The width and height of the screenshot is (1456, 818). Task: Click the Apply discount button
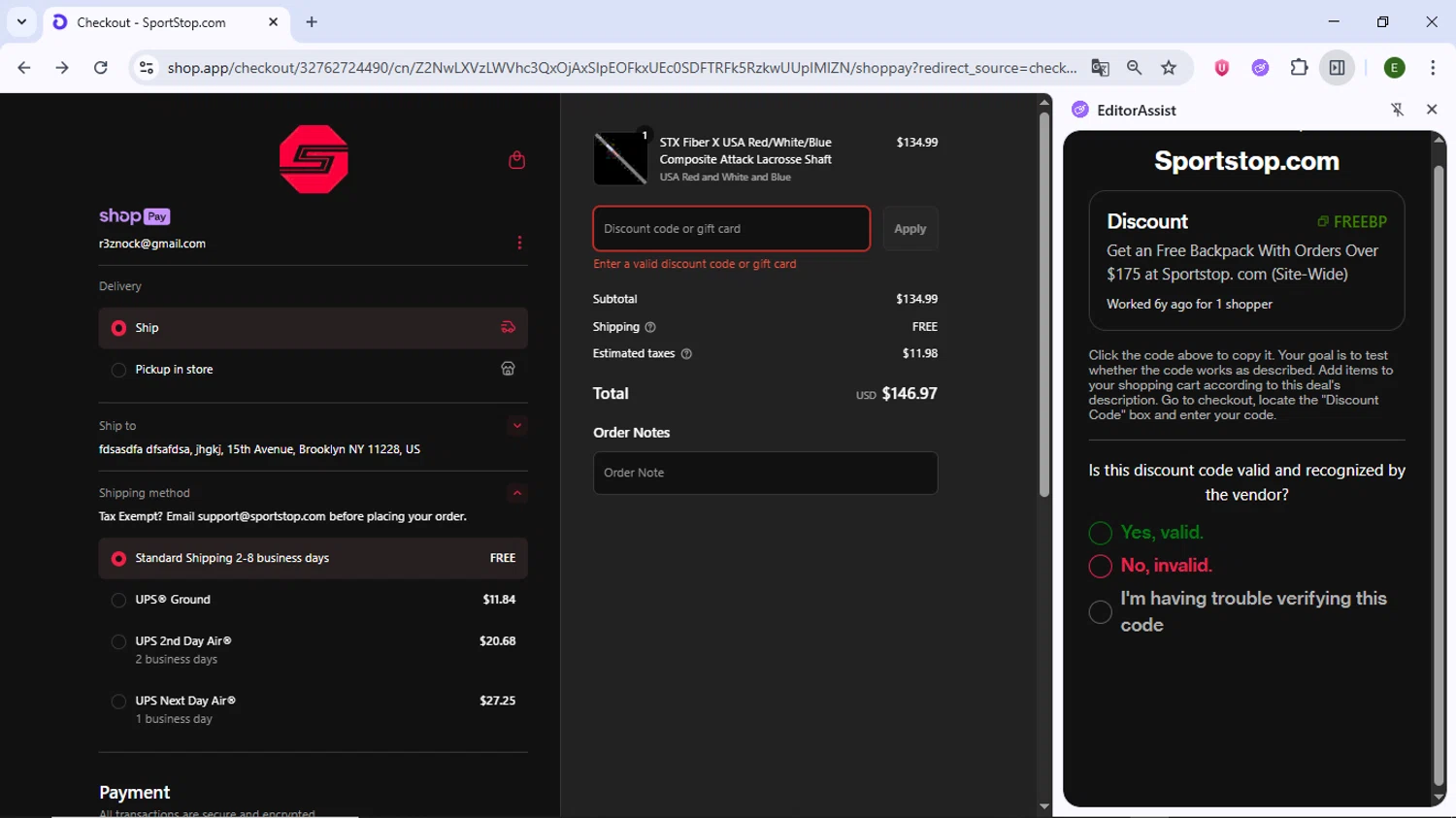tap(910, 229)
